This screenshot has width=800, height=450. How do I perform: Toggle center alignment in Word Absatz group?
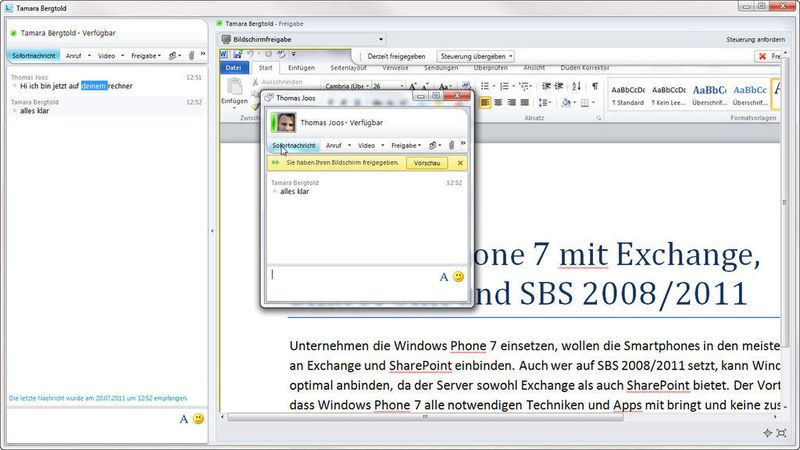coord(498,103)
